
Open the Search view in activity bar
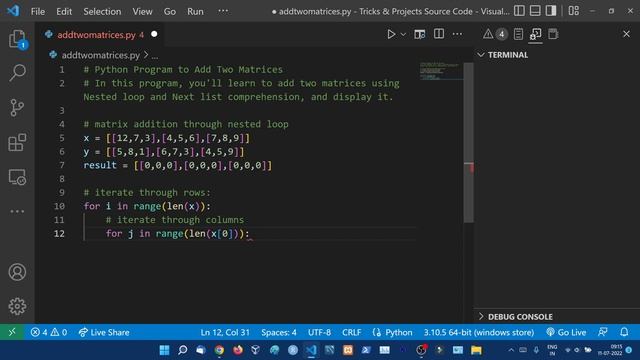[x=17, y=73]
